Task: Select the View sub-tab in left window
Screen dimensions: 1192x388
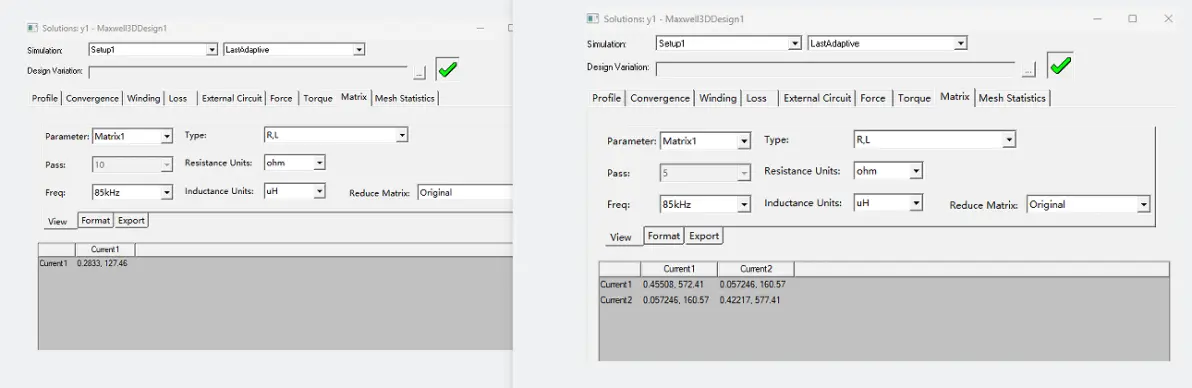Action: click(58, 221)
